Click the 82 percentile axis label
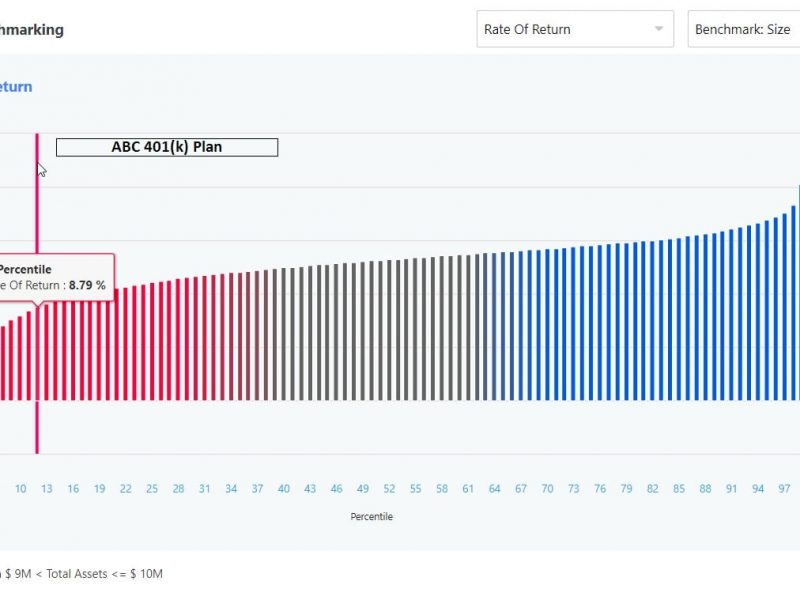Viewport: 800px width, 600px height. pyautogui.click(x=653, y=488)
